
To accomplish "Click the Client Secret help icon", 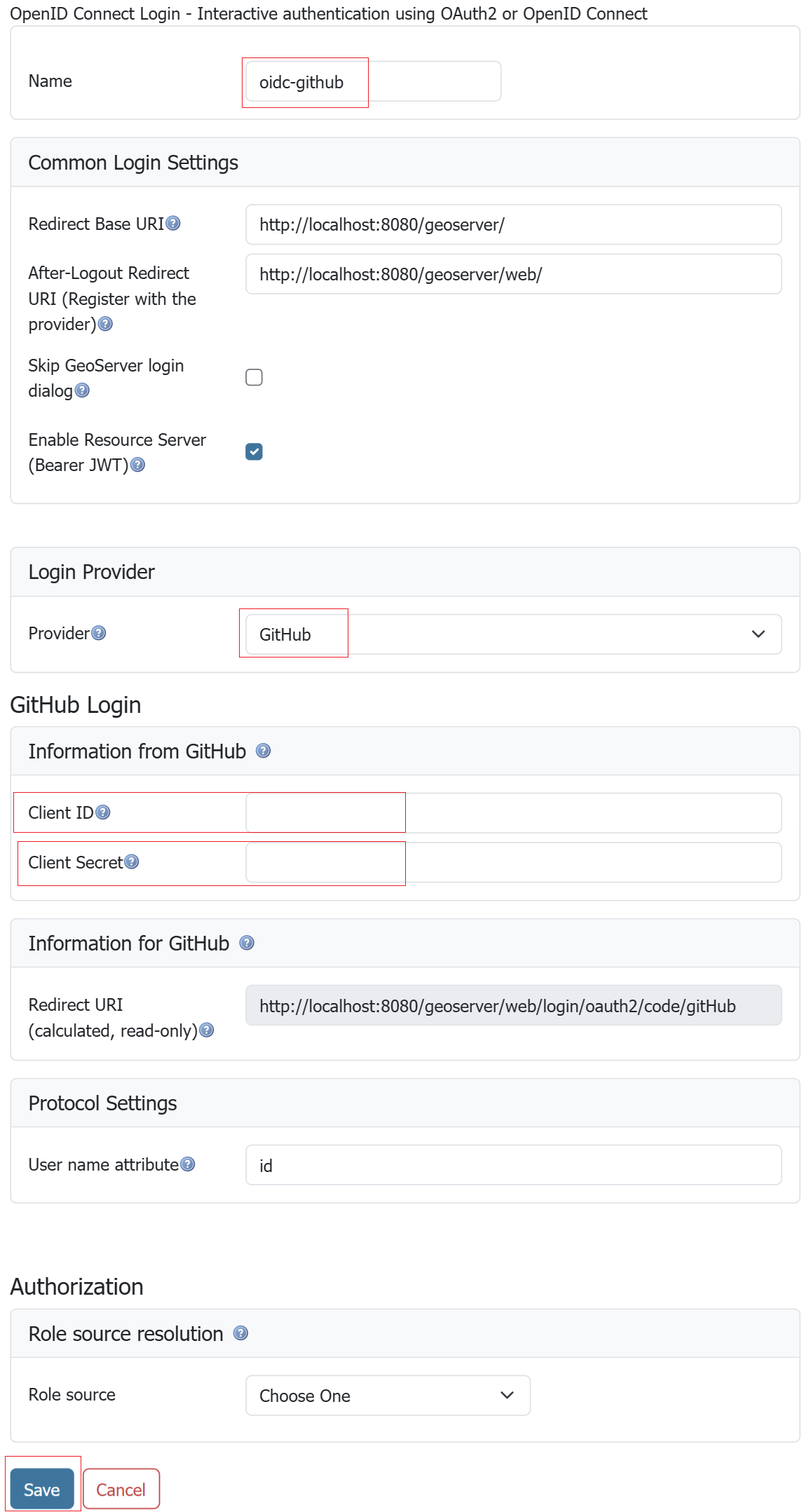I will [x=132, y=861].
